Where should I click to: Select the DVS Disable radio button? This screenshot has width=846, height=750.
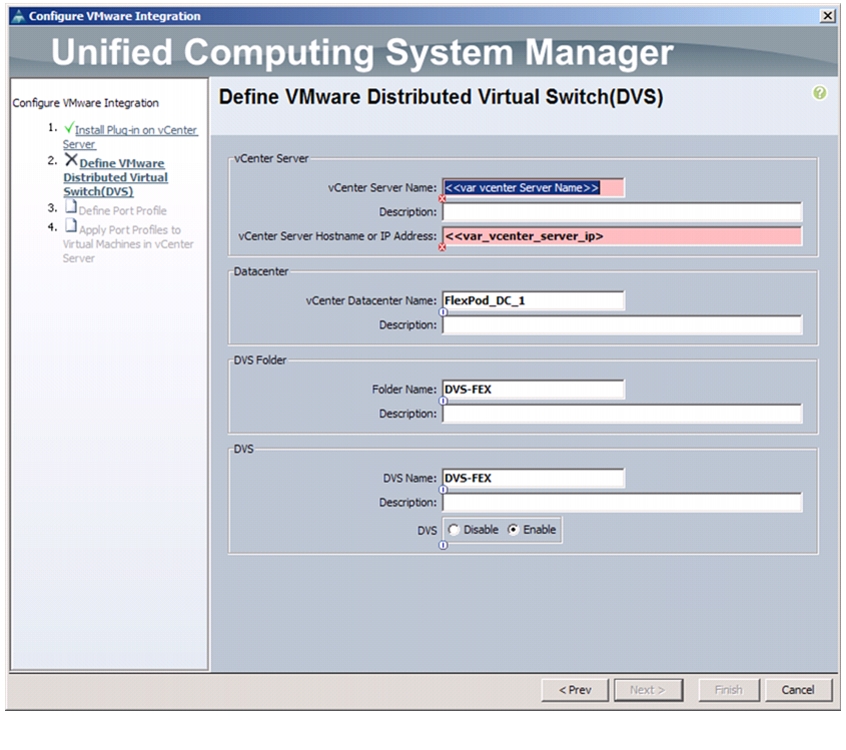[x=454, y=530]
